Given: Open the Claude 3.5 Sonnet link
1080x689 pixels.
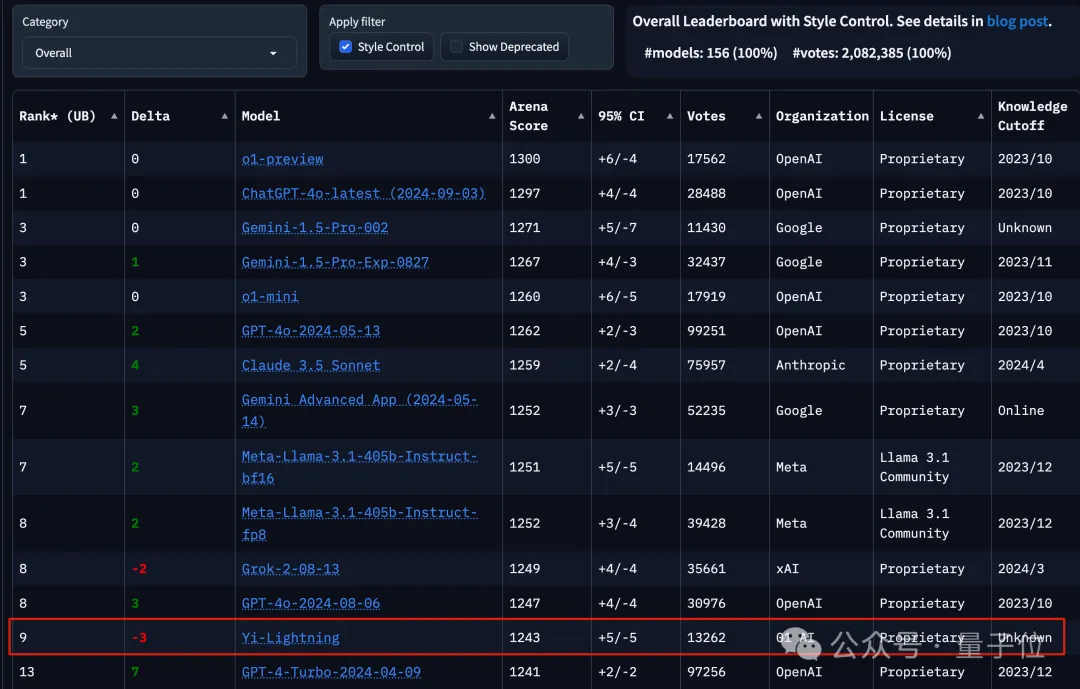Looking at the screenshot, I should 311,366.
